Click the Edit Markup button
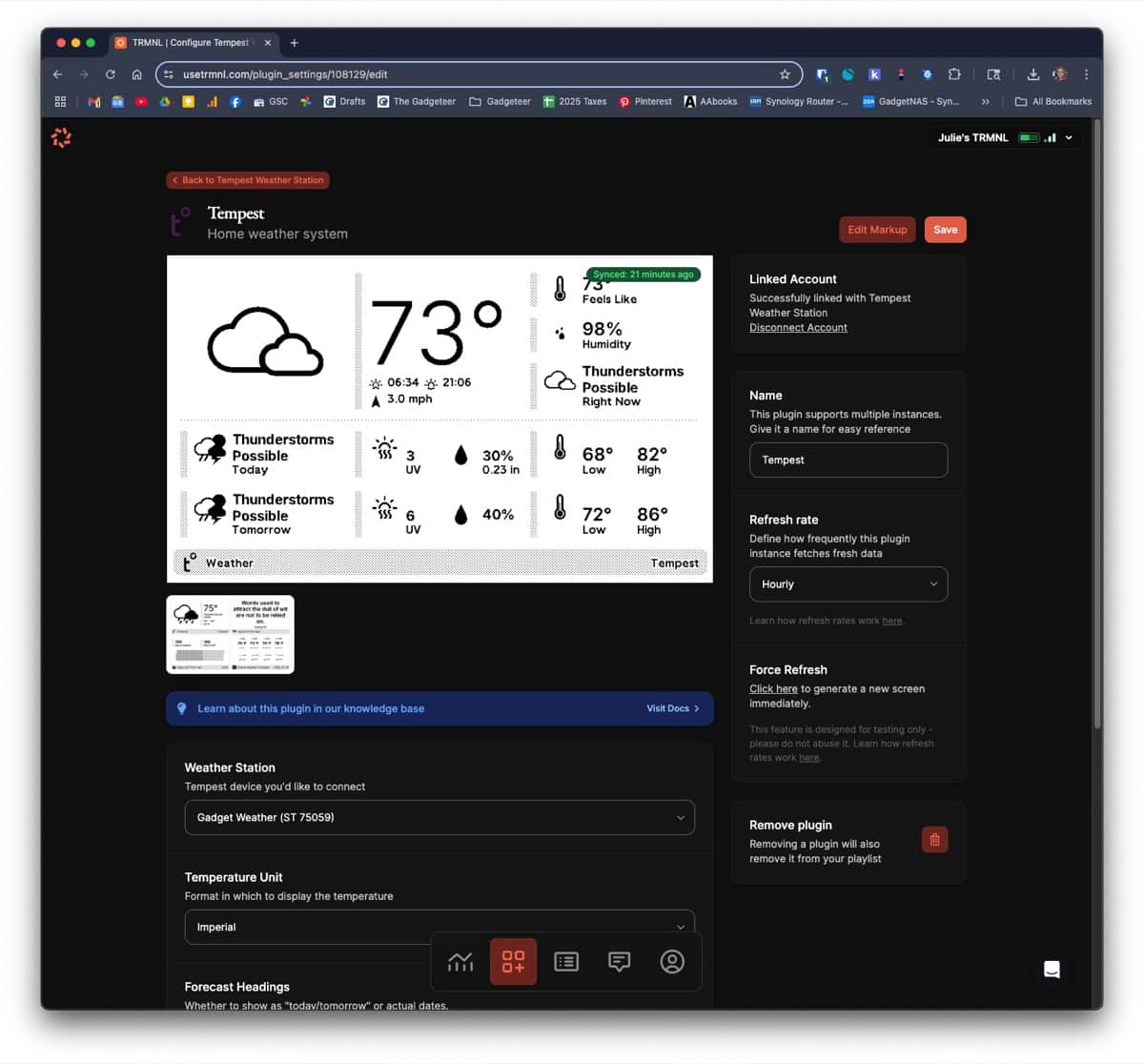Screen dimensions: 1144x1064 (876, 229)
